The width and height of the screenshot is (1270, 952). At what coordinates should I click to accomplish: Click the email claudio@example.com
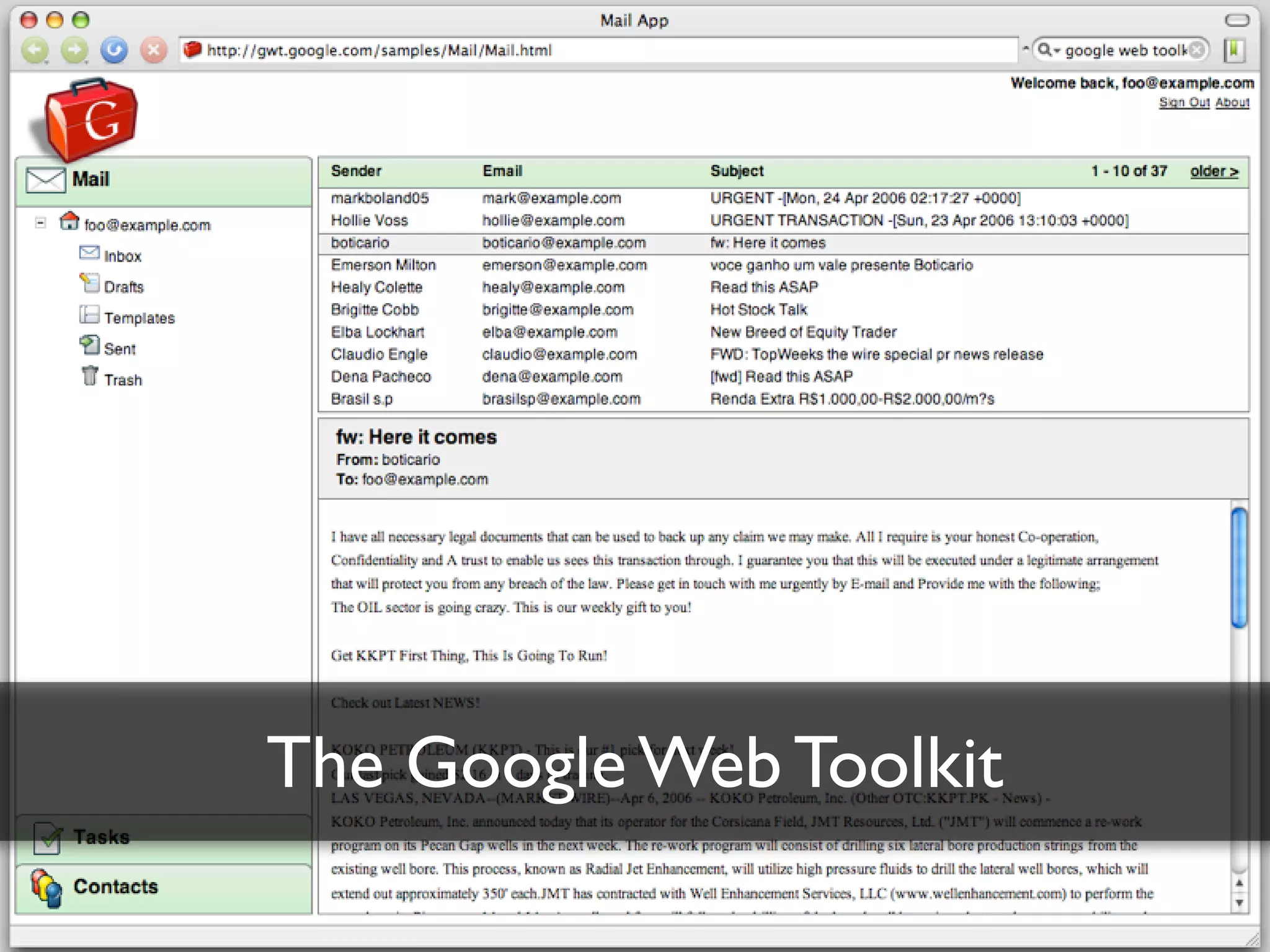point(559,355)
